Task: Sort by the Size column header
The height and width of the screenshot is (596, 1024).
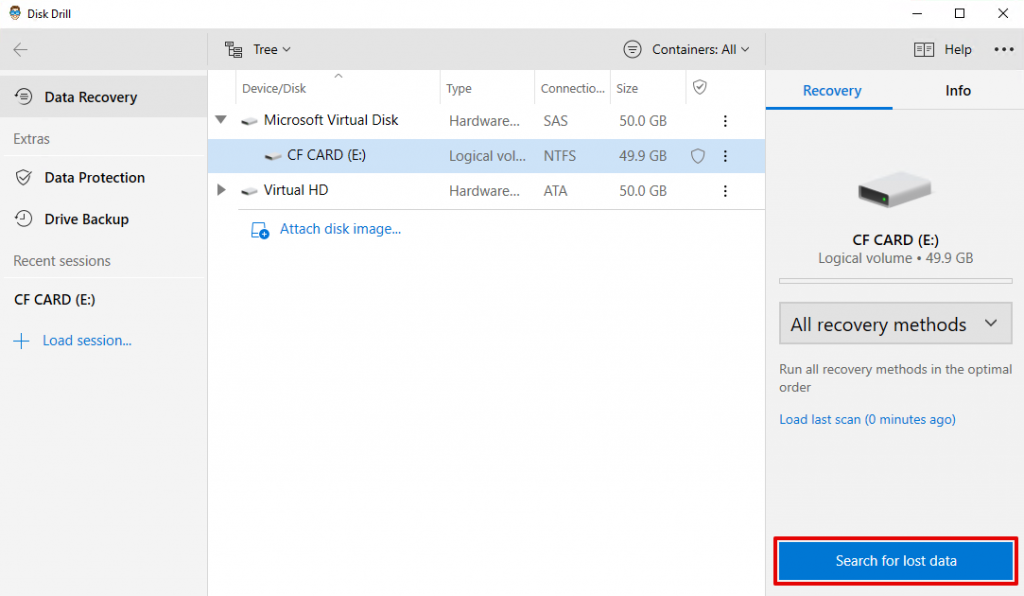Action: click(x=627, y=88)
